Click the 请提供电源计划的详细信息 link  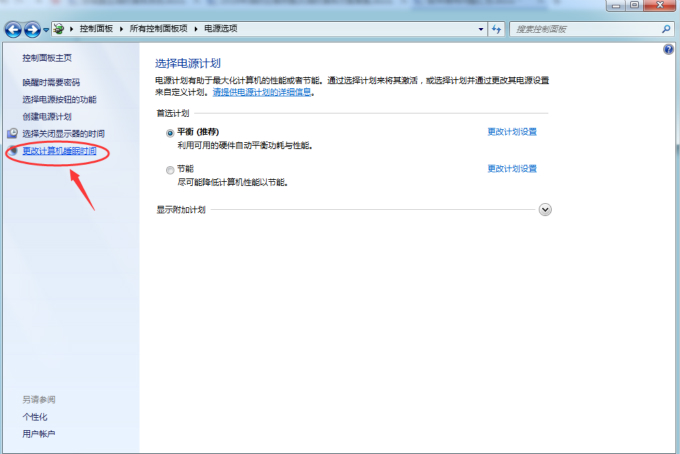click(x=262, y=92)
